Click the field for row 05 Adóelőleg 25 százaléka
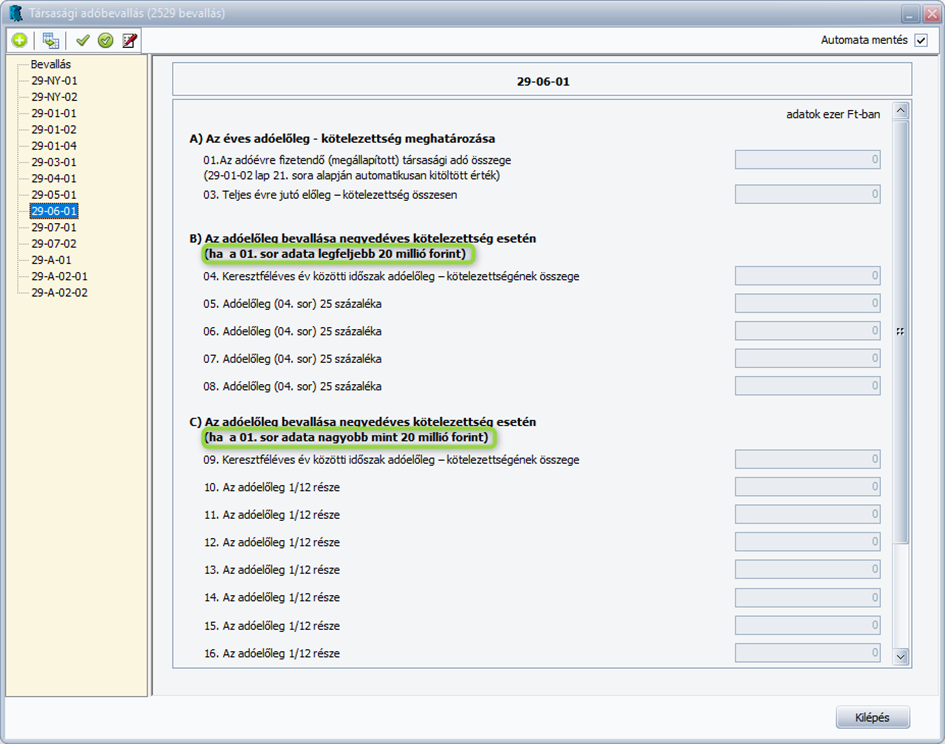The height and width of the screenshot is (744, 945). [x=808, y=303]
